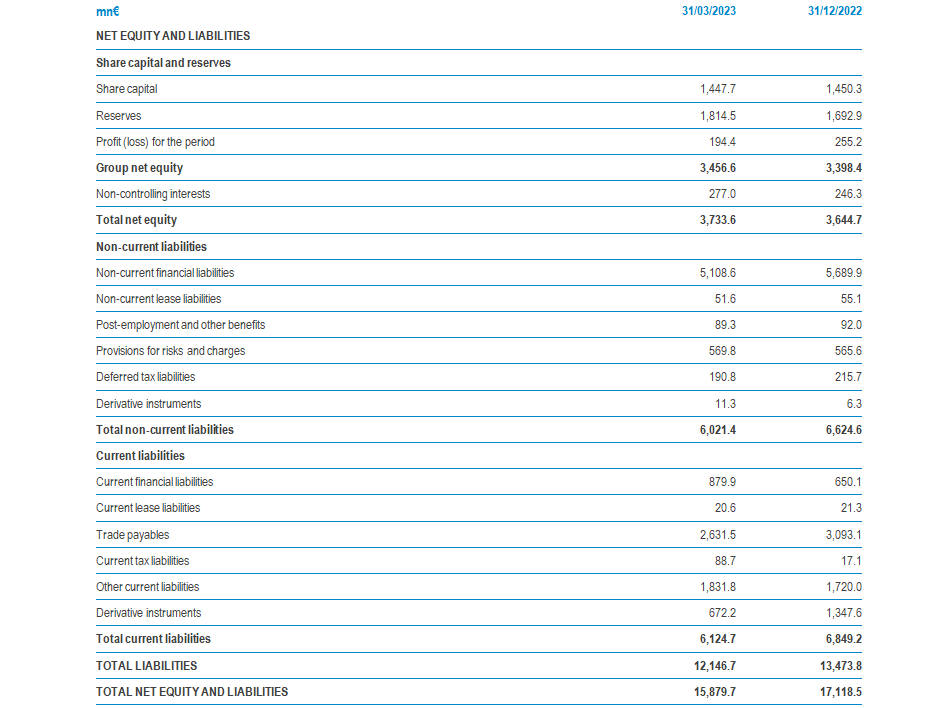Select Non-current financial liabilities label
Image resolution: width=949 pixels, height=708 pixels.
[x=165, y=273]
